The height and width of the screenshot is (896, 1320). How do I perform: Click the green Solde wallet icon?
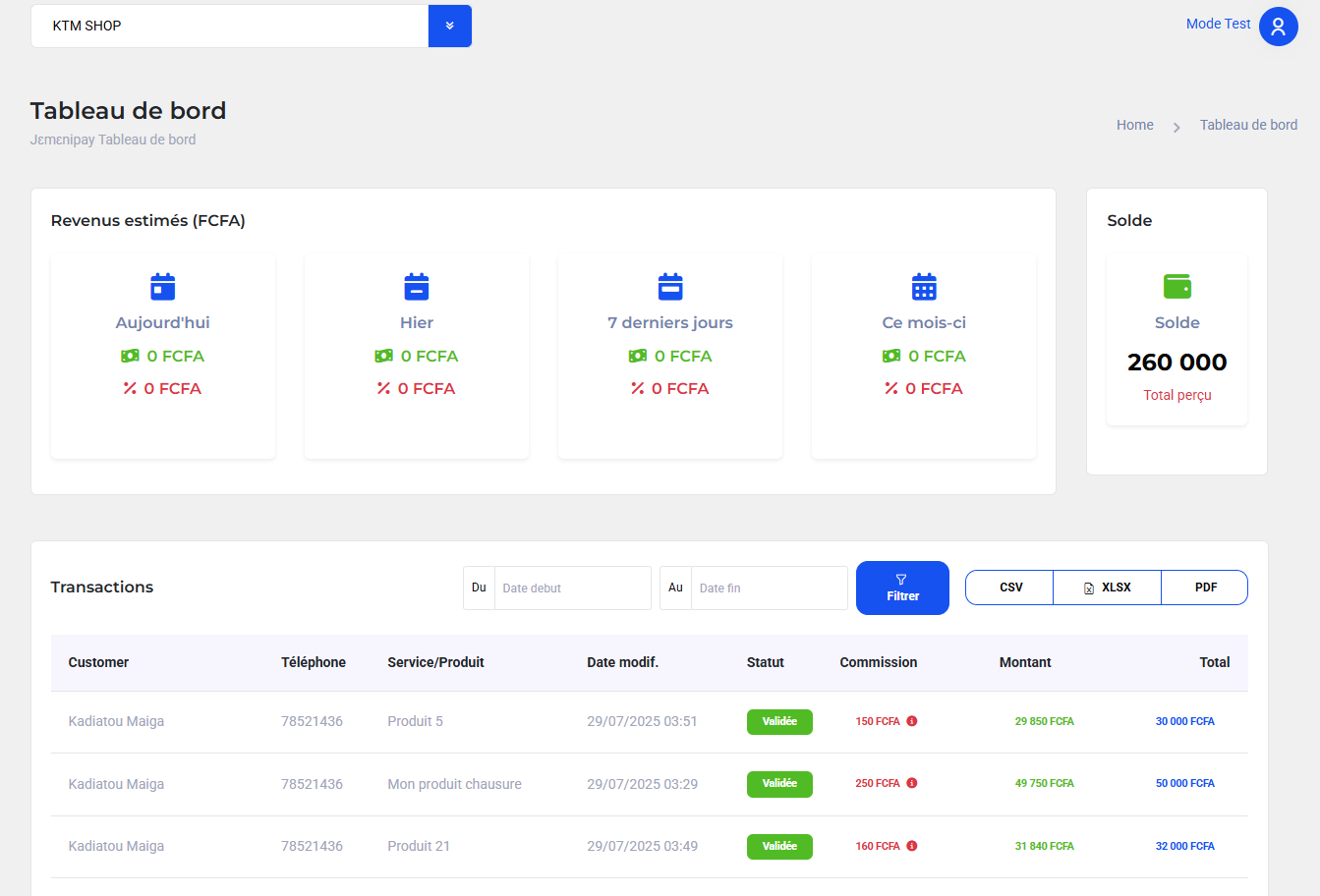point(1177,287)
